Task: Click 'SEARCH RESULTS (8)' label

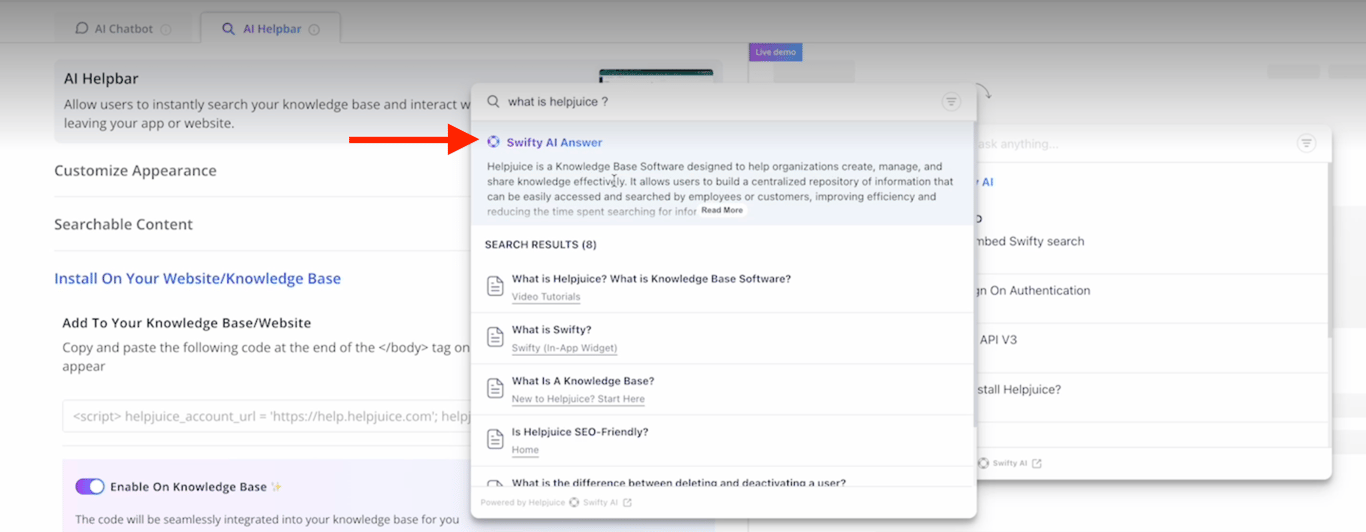Action: (x=540, y=245)
